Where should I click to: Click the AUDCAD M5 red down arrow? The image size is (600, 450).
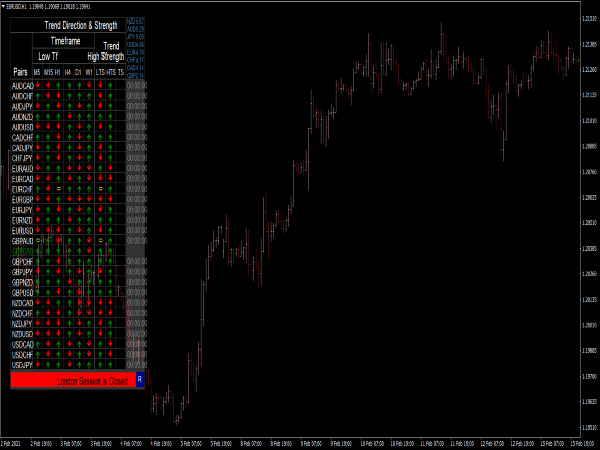pos(38,85)
